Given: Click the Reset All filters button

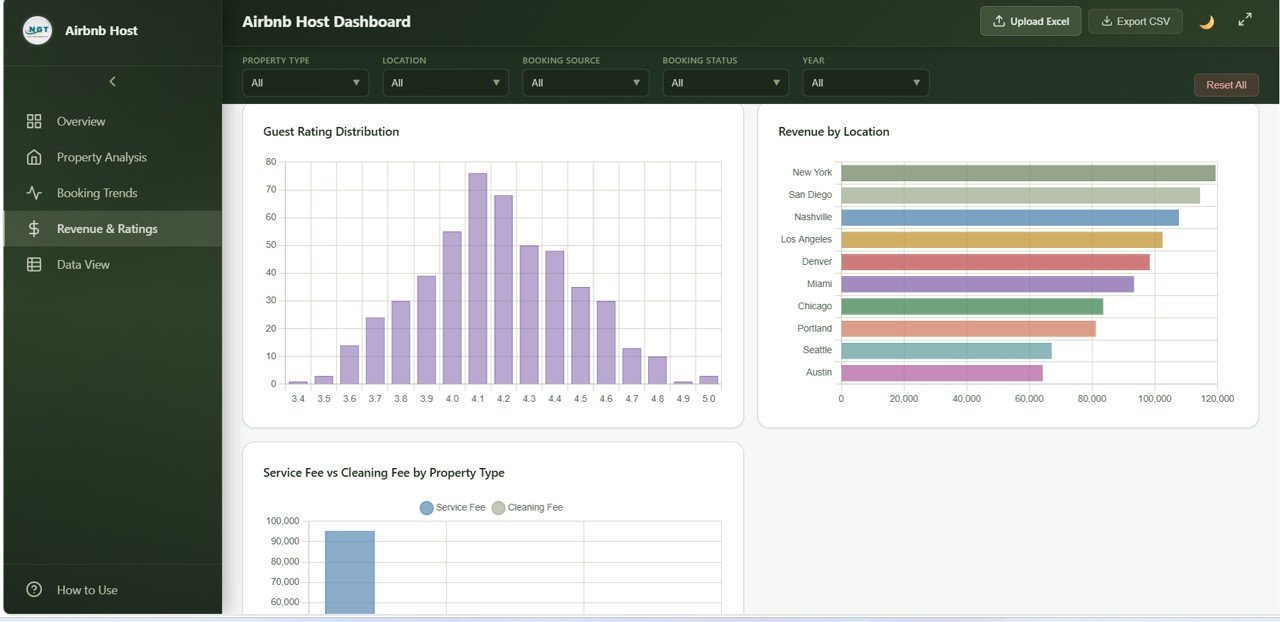Looking at the screenshot, I should 1225,85.
